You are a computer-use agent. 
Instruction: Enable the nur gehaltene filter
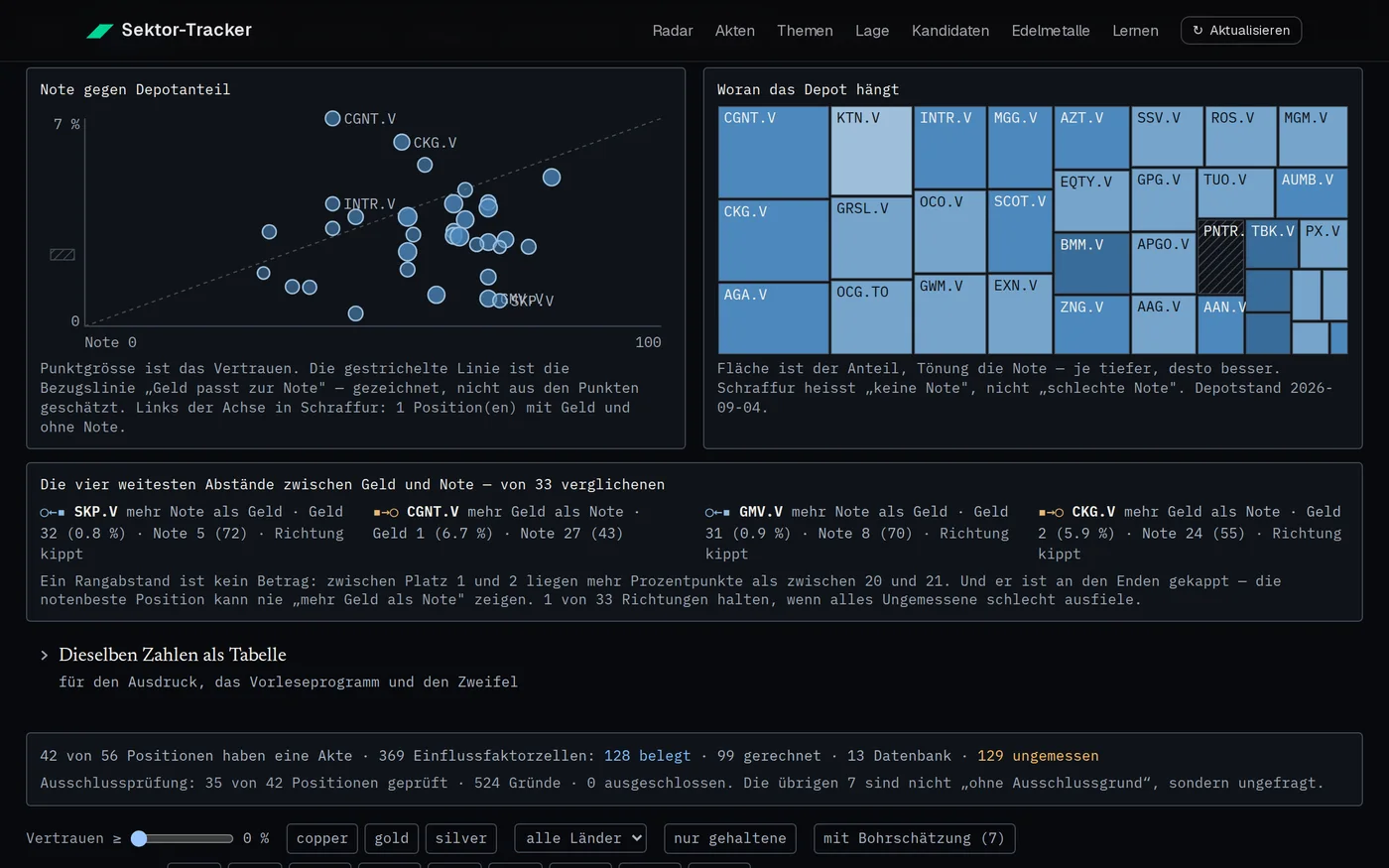pyautogui.click(x=730, y=838)
